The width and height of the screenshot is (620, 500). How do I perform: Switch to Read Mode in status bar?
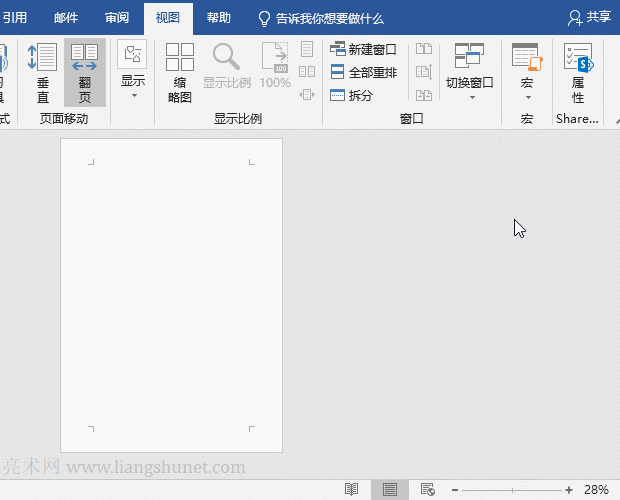(352, 489)
